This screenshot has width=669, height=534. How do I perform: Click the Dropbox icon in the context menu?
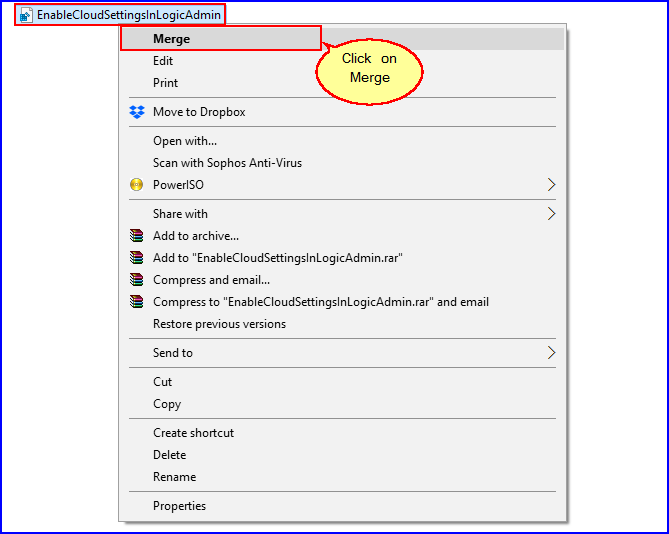[137, 112]
